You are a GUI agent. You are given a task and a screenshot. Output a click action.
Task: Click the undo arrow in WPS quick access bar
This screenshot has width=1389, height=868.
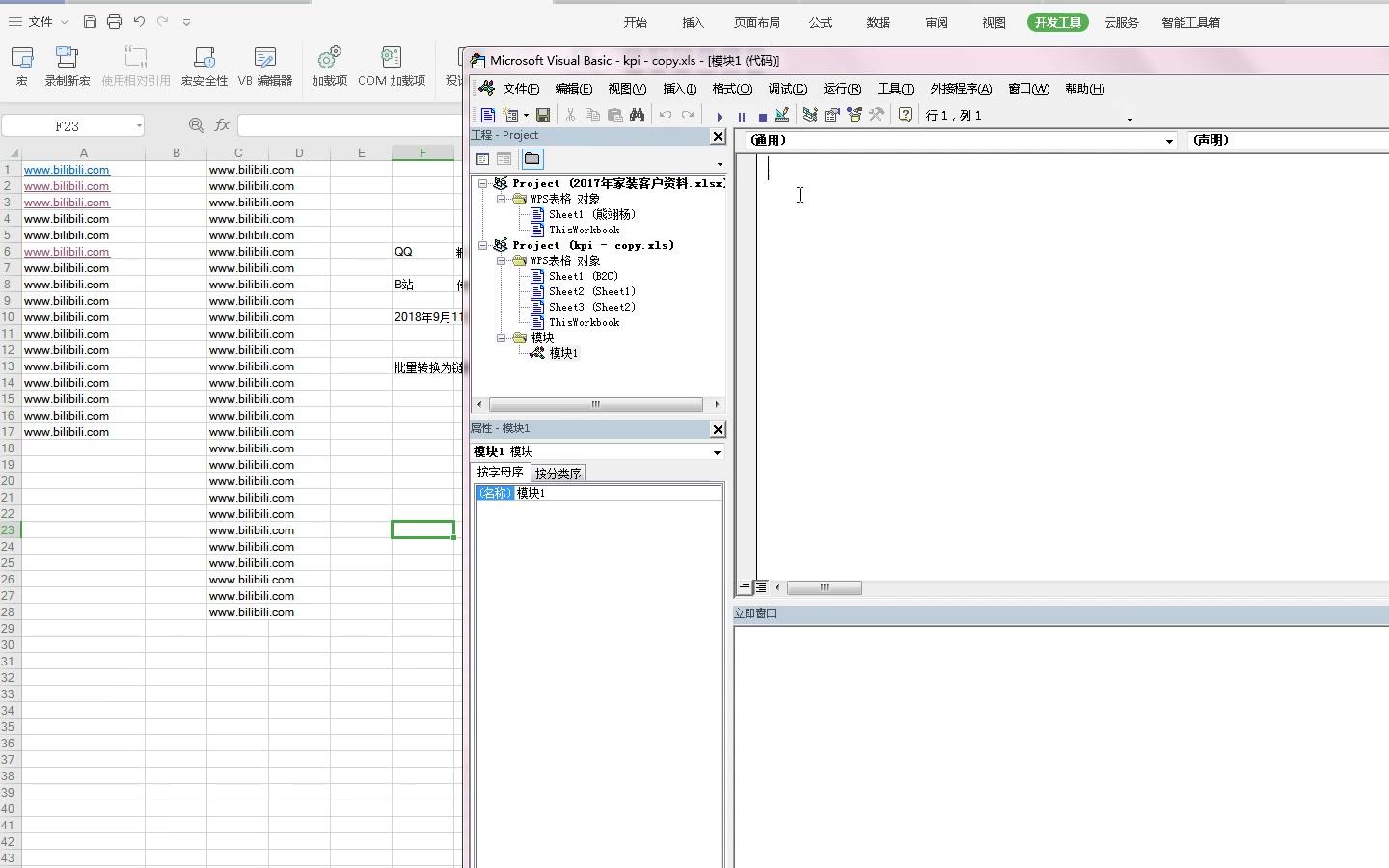pos(139,21)
